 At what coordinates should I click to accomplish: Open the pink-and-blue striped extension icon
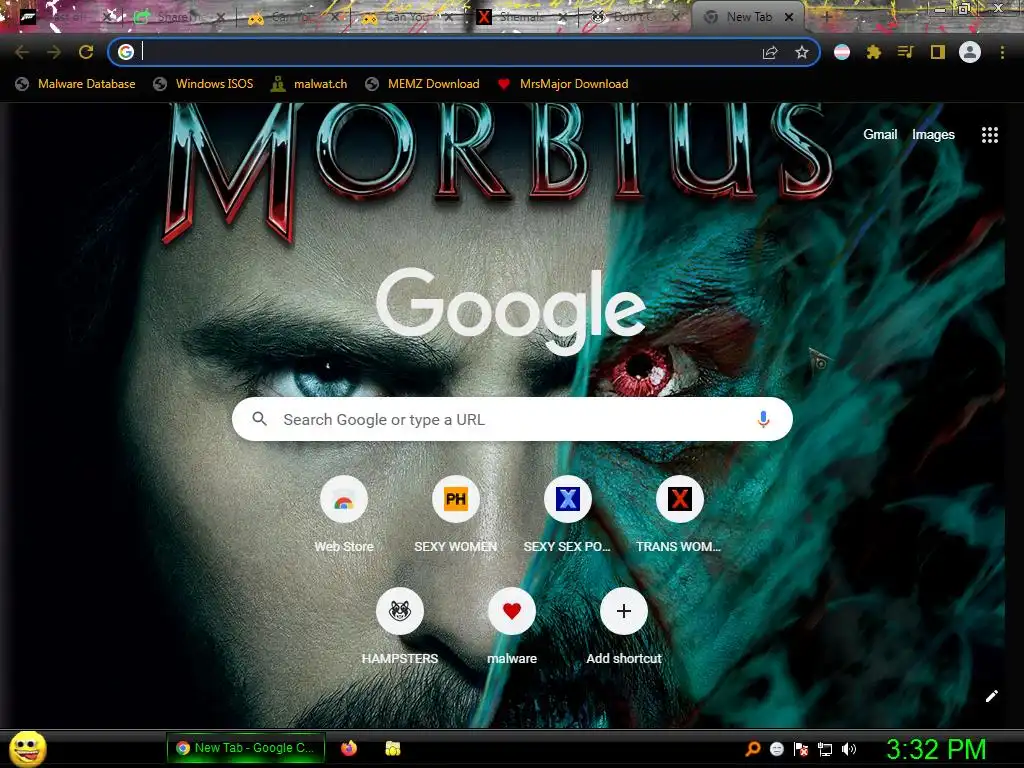click(x=842, y=52)
